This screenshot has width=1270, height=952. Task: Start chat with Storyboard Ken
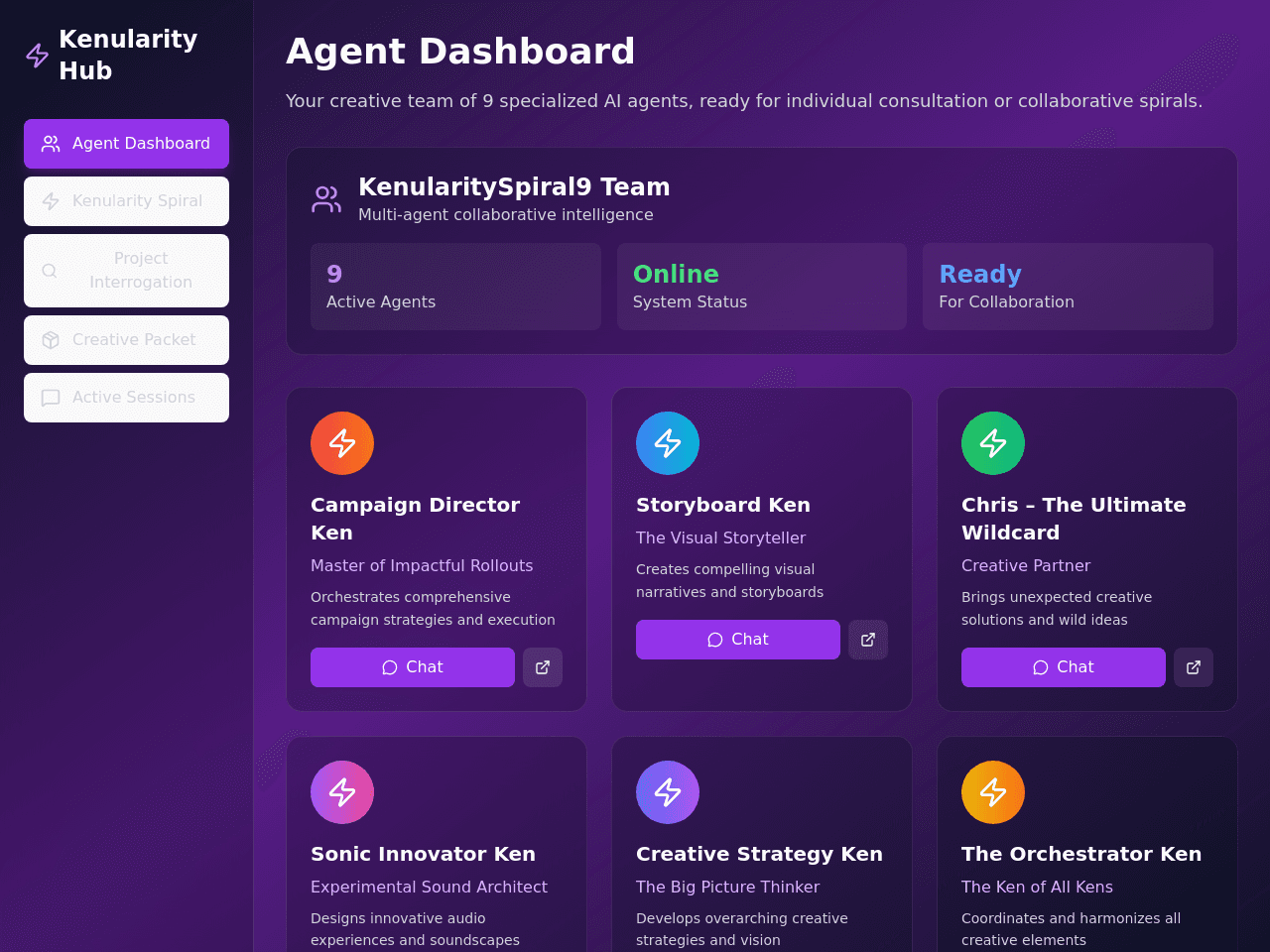coord(738,640)
